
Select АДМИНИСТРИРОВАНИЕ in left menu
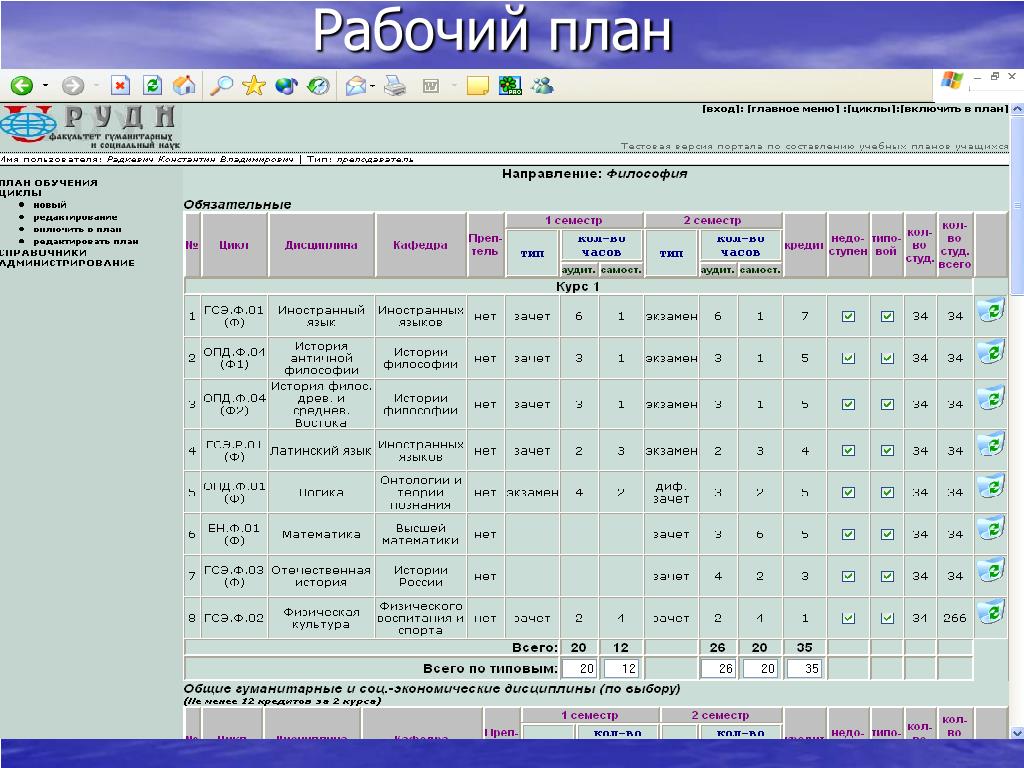coord(67,263)
